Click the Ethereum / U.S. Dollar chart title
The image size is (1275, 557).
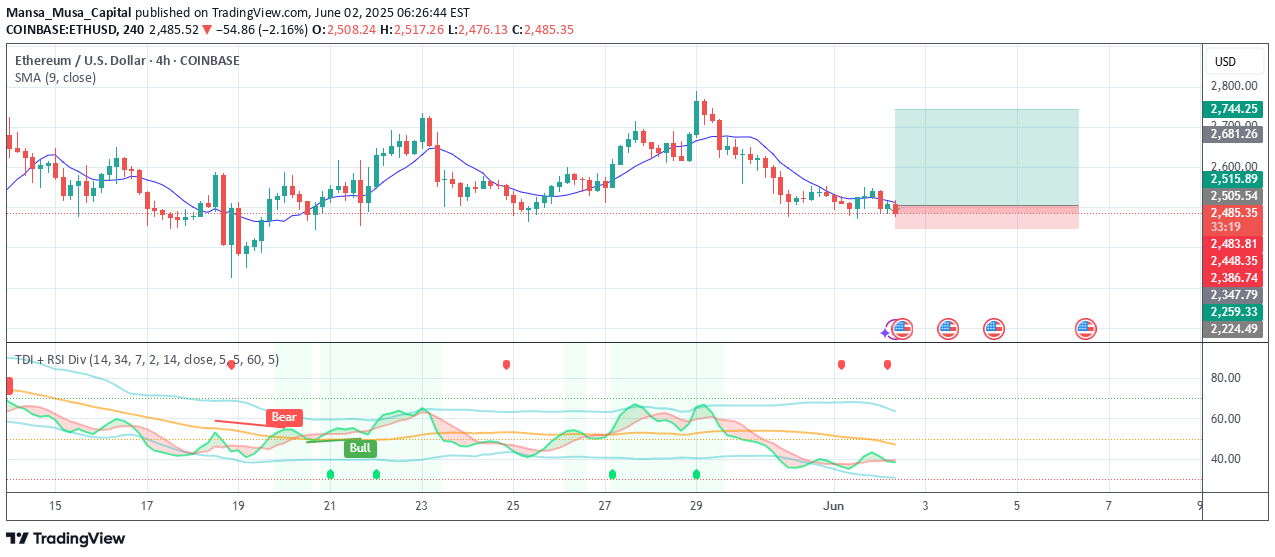click(127, 60)
